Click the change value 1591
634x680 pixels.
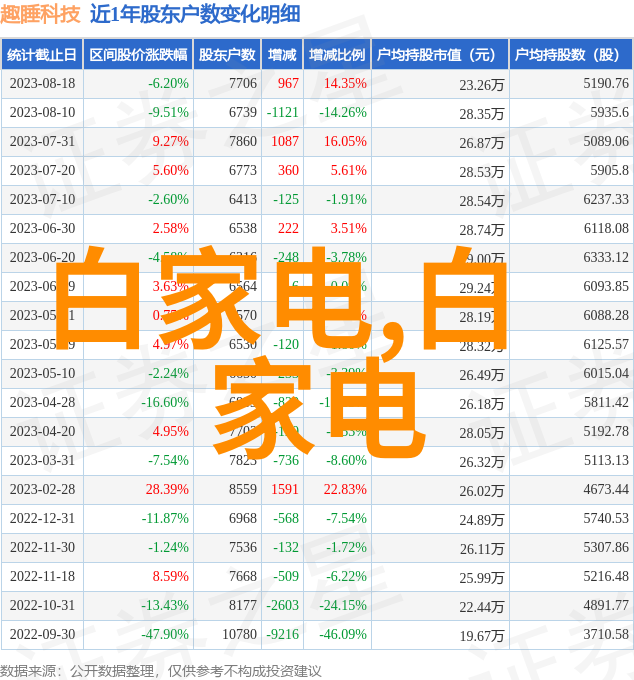(285, 489)
